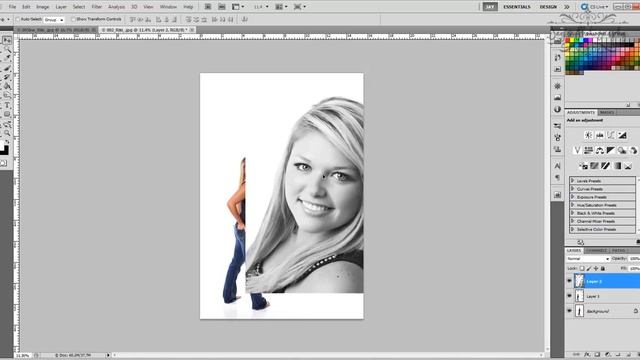Add a Selective Color adjustment

[628, 166]
